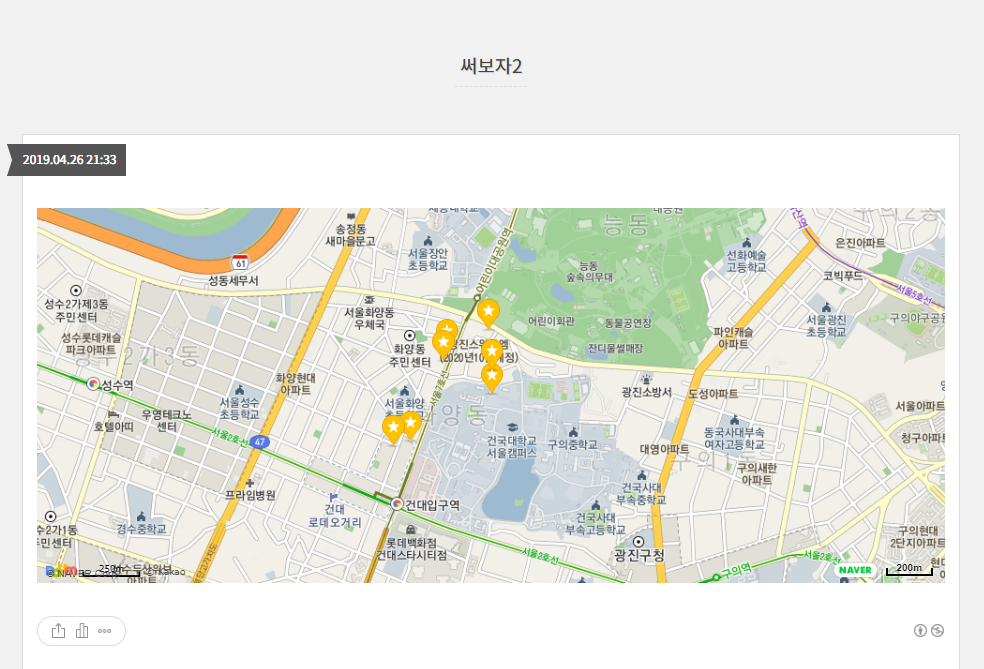Click the 어린이대공원역 station label
The image size is (984, 669).
coord(496,260)
